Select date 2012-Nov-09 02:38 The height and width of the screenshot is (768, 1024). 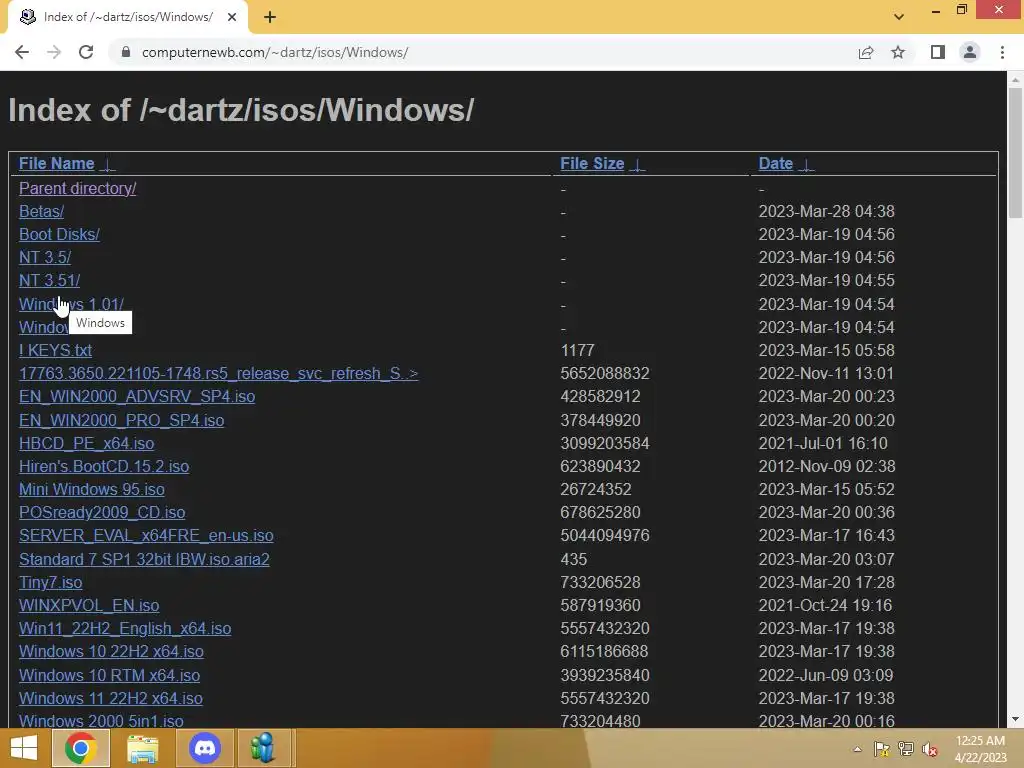click(827, 466)
